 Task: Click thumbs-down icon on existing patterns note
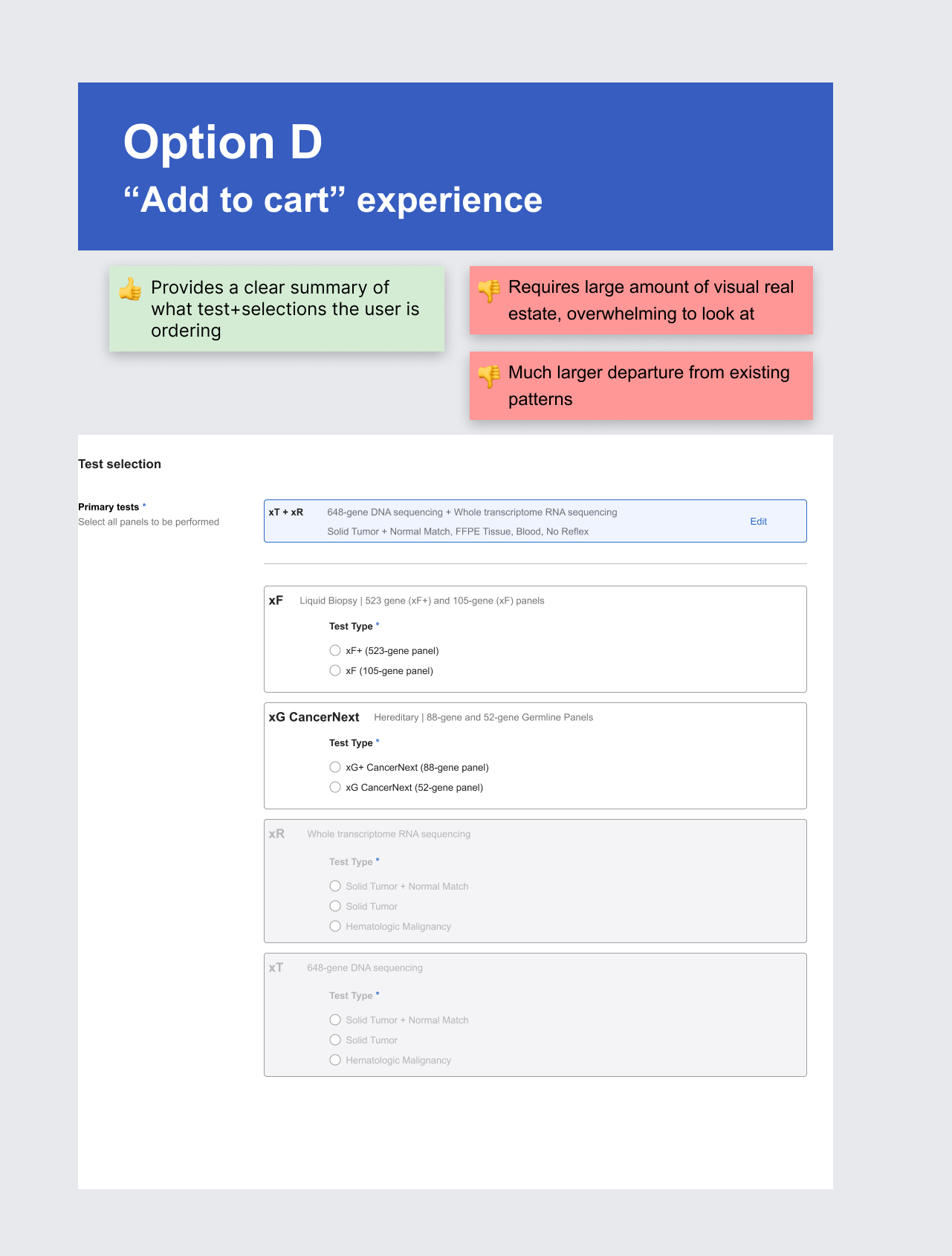489,377
